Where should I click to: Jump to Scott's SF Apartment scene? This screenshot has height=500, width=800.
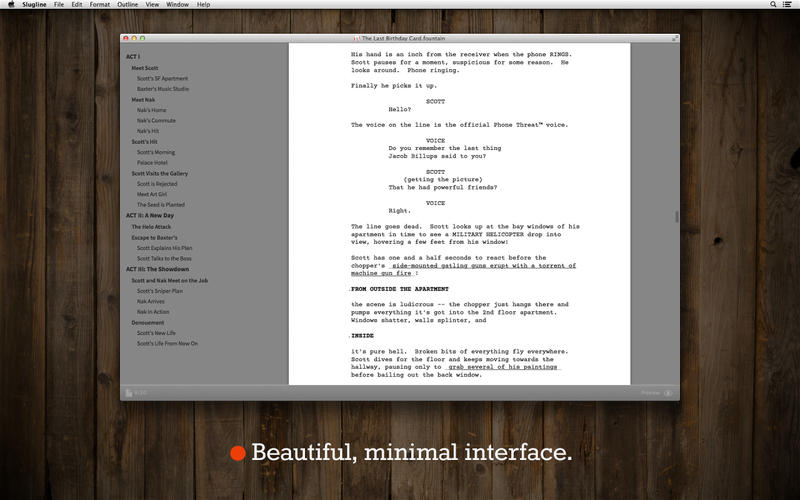click(x=162, y=79)
